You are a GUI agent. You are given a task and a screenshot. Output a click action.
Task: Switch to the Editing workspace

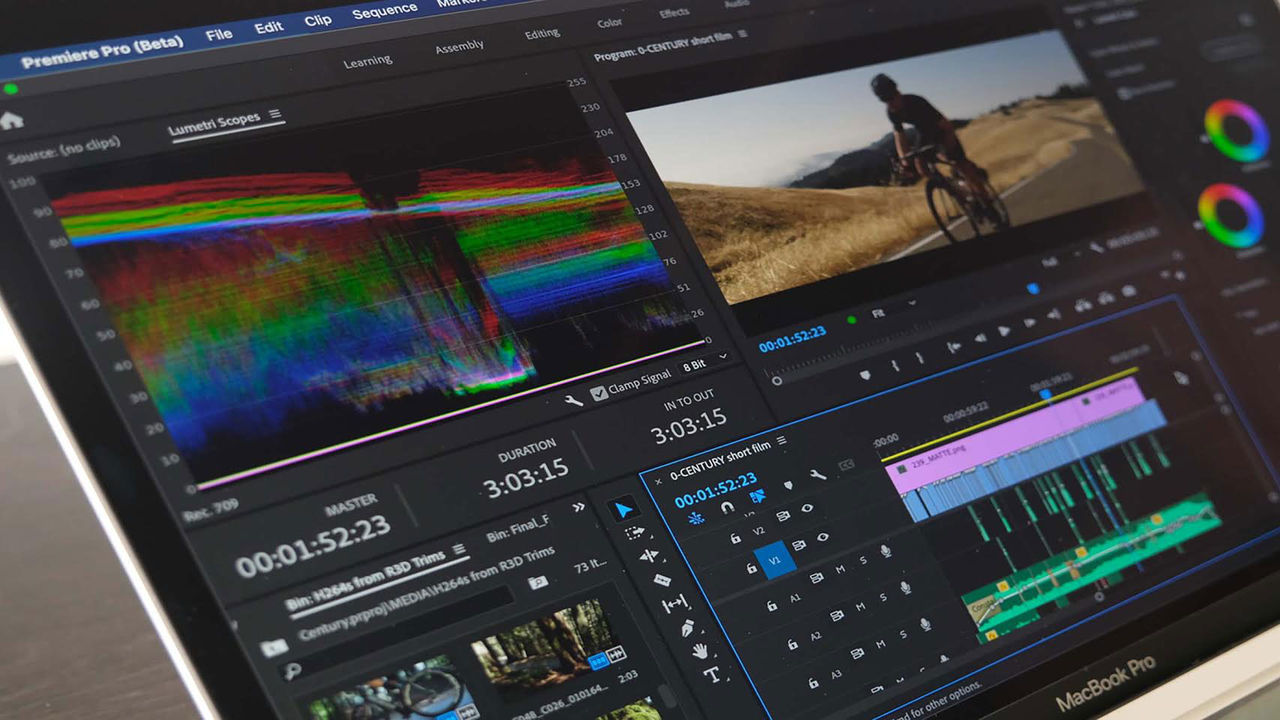tap(542, 33)
